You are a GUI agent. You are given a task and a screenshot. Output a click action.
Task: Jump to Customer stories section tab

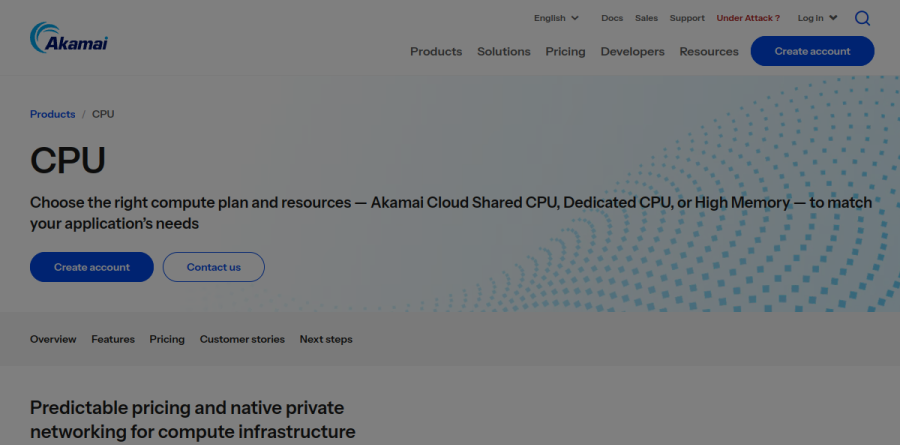pyautogui.click(x=242, y=339)
